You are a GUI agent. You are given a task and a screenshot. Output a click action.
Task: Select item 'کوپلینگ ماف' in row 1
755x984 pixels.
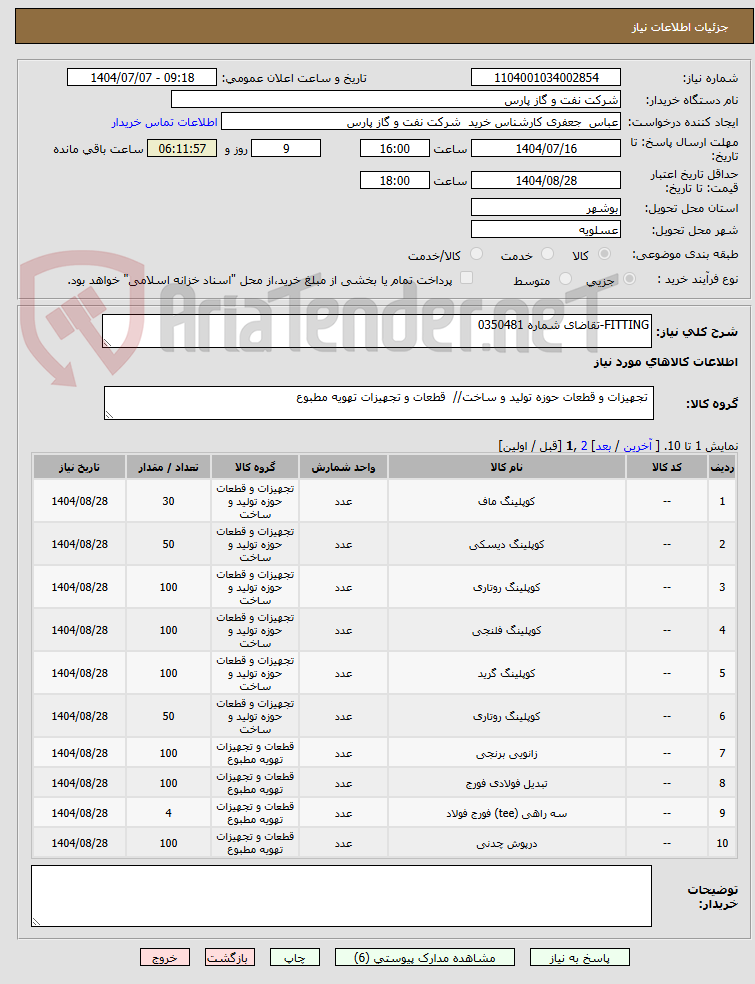[x=506, y=501]
